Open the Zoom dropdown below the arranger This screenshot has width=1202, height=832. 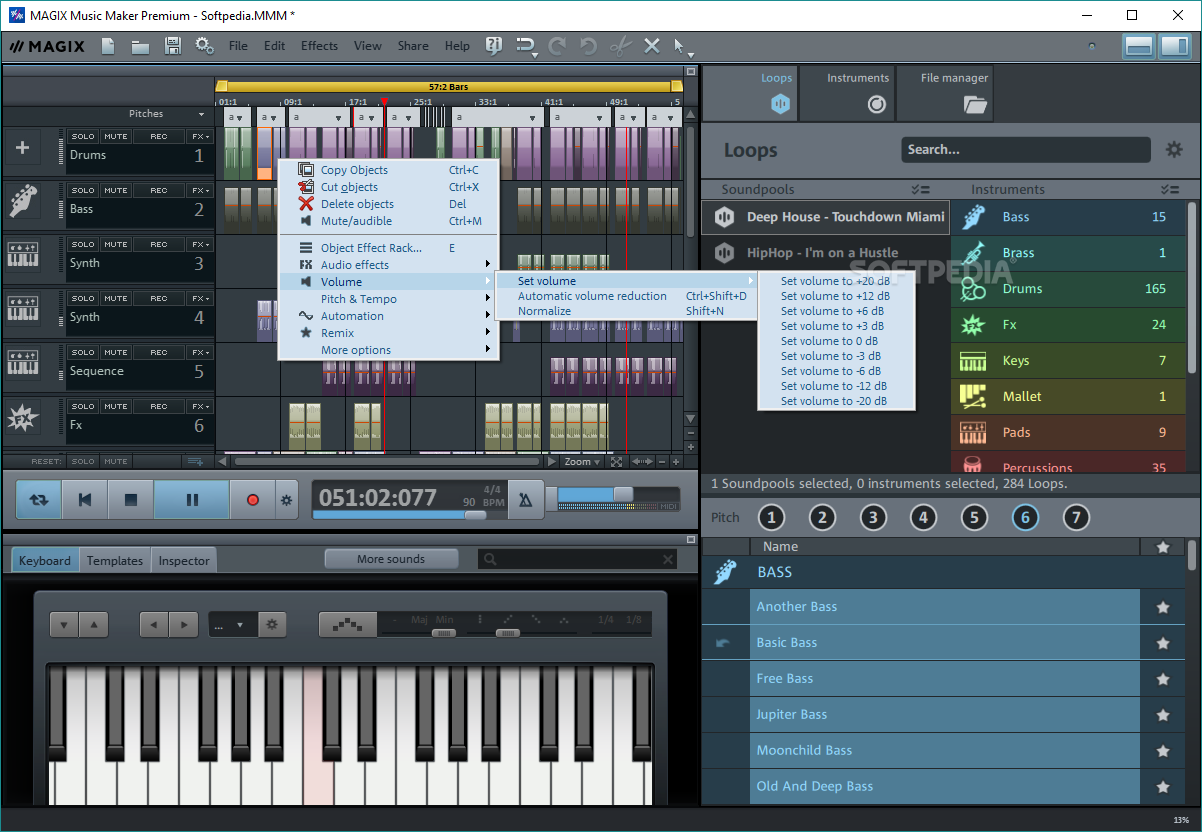[x=582, y=462]
